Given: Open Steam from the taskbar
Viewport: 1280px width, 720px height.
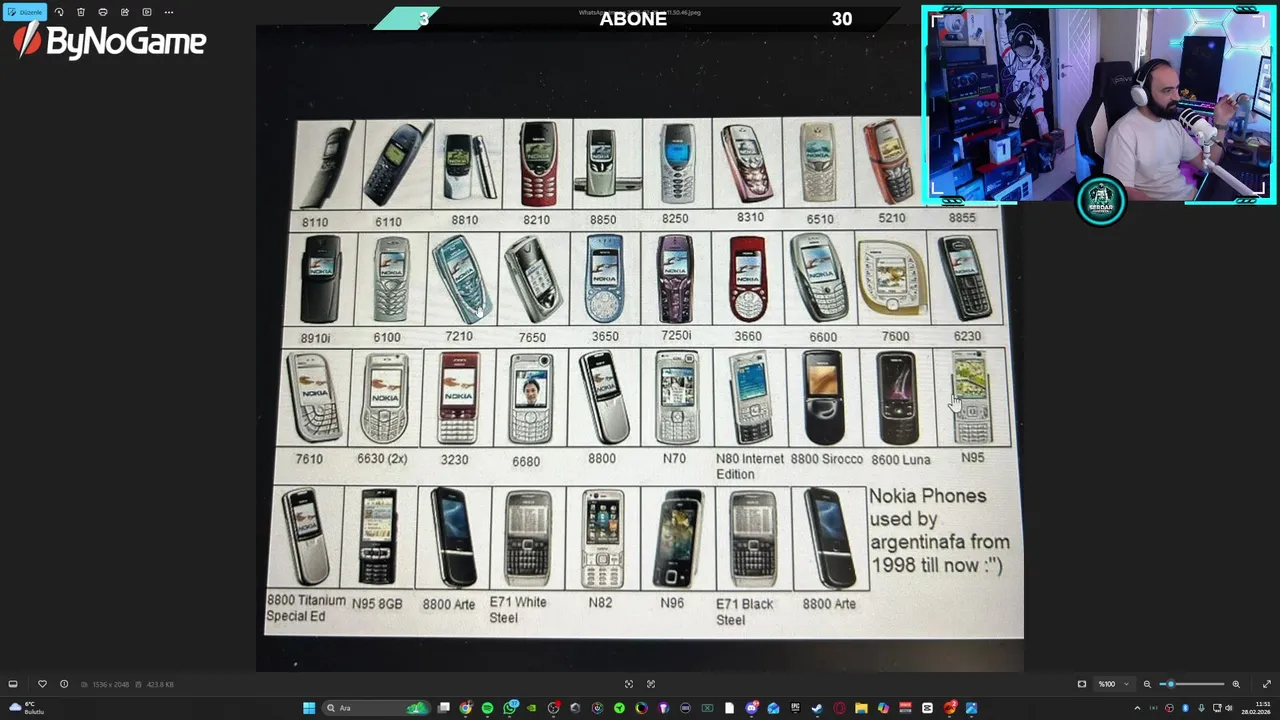Looking at the screenshot, I should point(816,708).
